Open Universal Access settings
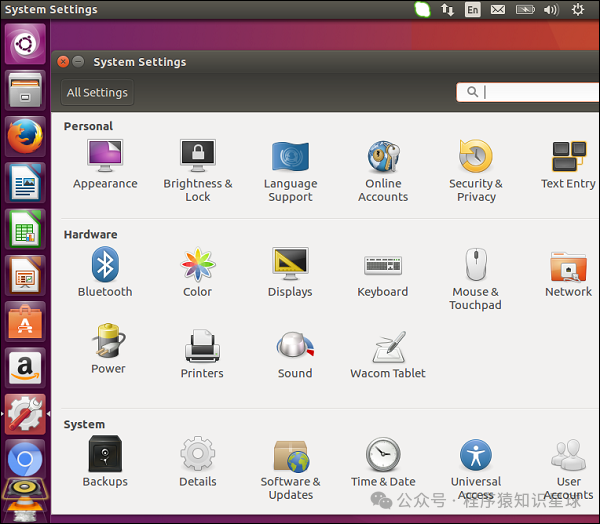The image size is (600, 524). (x=476, y=469)
